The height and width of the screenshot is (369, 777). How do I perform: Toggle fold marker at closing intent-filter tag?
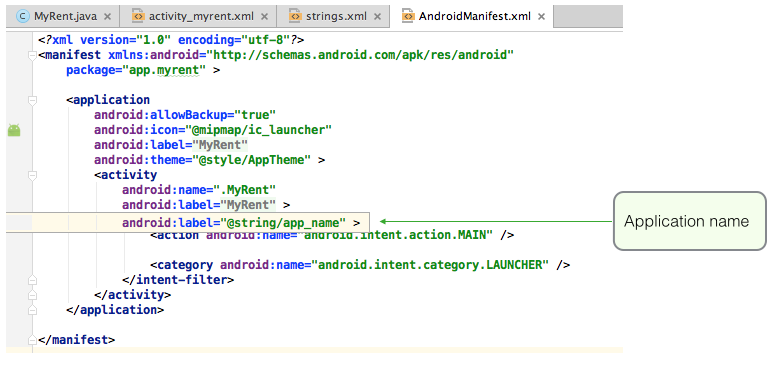point(32,280)
